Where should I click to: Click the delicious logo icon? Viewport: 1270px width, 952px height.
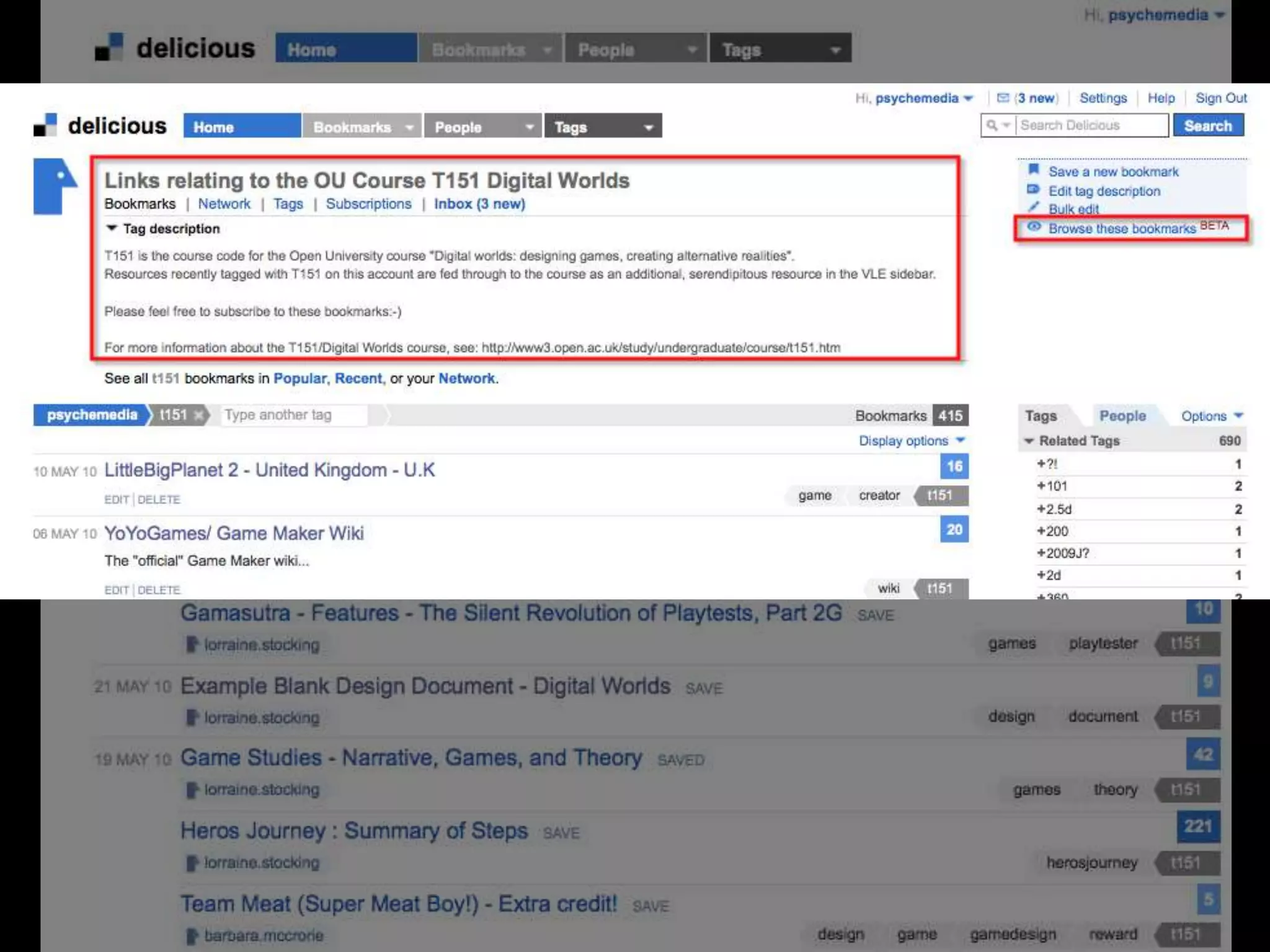(x=45, y=125)
